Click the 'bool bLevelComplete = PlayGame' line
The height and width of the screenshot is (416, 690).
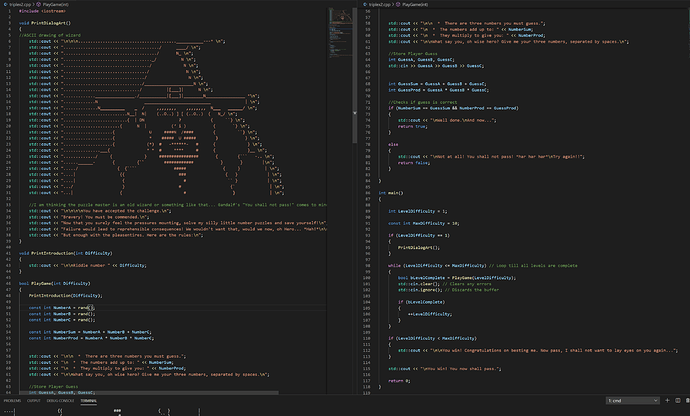[457, 278]
